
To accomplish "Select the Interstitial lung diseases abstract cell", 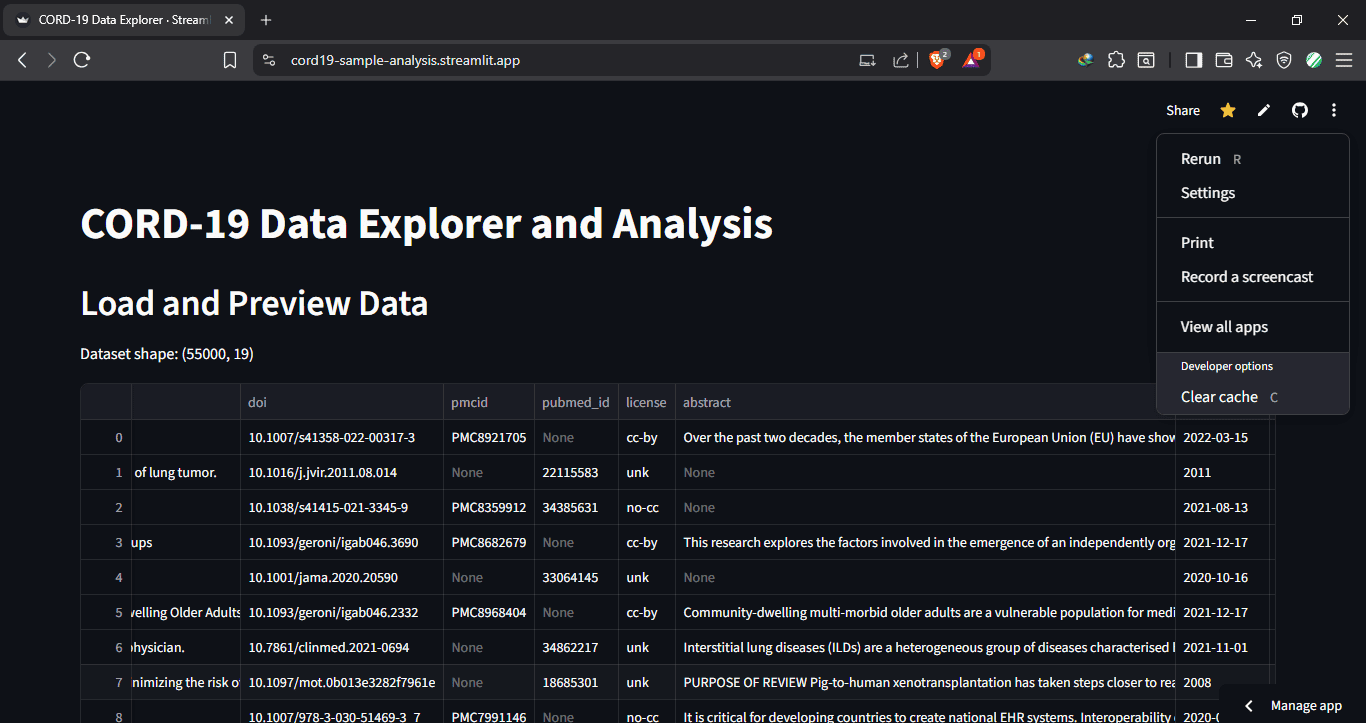I will (x=925, y=648).
